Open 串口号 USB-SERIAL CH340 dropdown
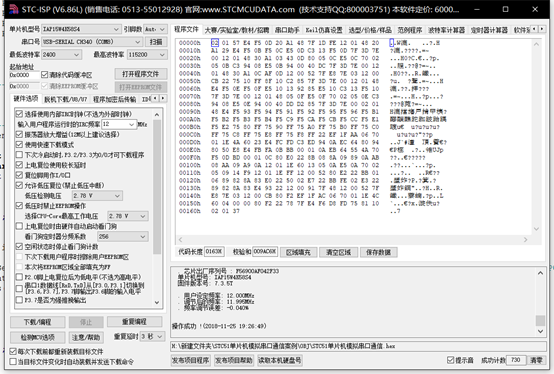 coord(92,42)
